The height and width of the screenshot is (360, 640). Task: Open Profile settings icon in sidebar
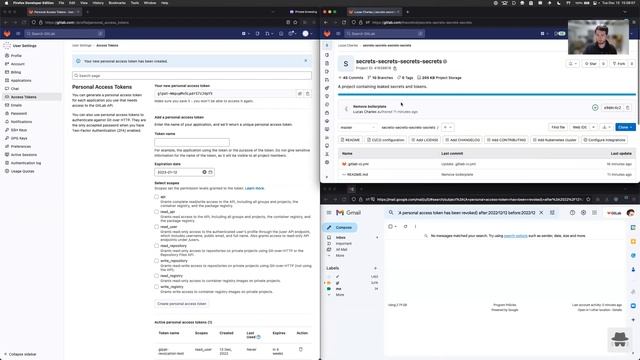(7, 56)
